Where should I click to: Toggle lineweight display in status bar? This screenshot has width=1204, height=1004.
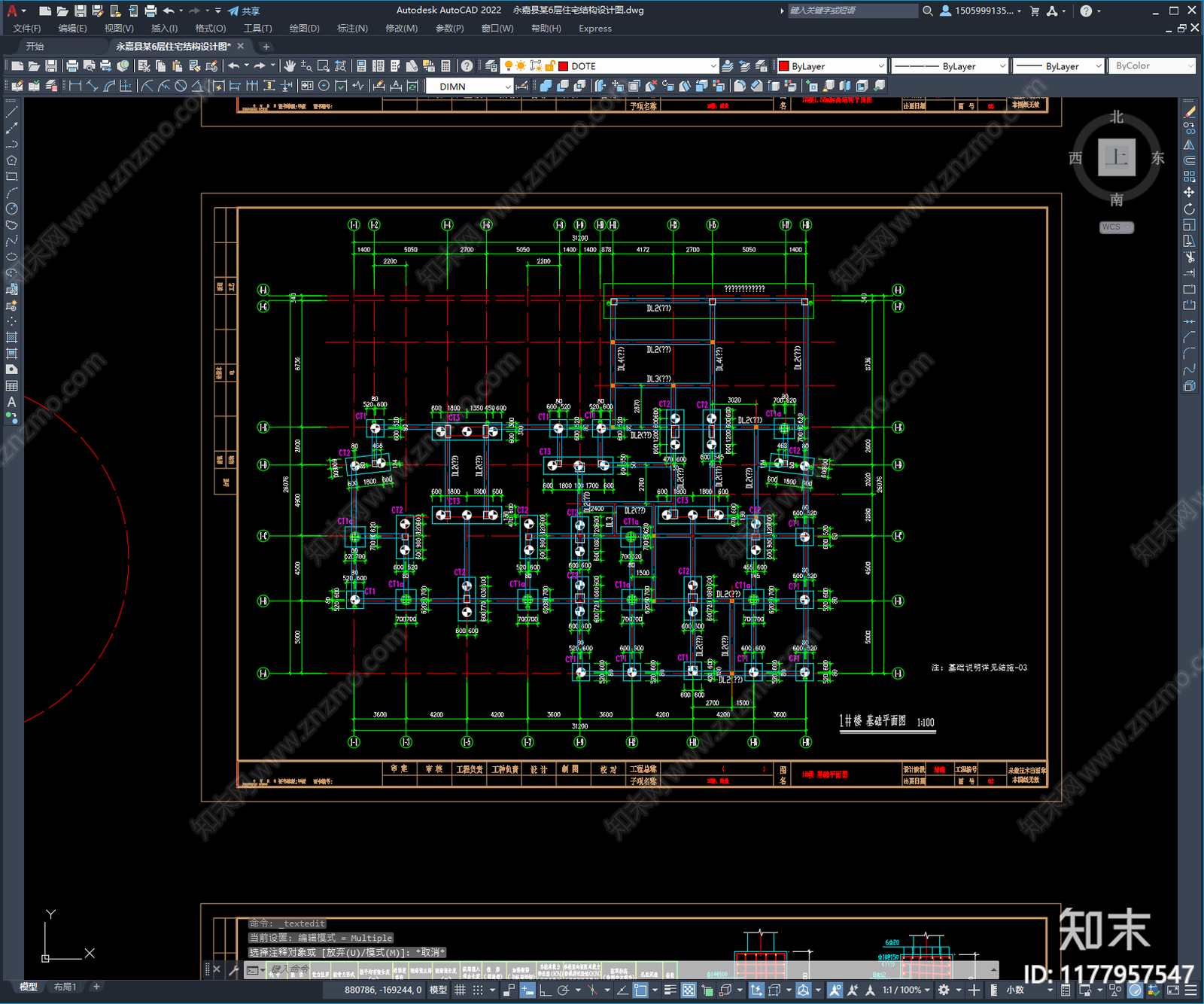(670, 990)
